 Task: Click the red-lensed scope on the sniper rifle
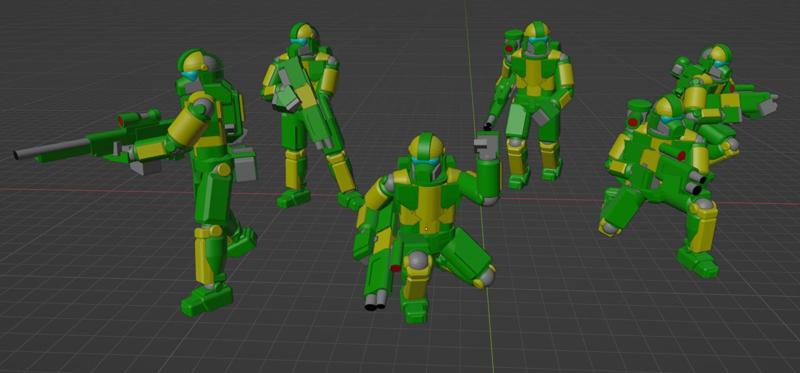pyautogui.click(x=139, y=118)
